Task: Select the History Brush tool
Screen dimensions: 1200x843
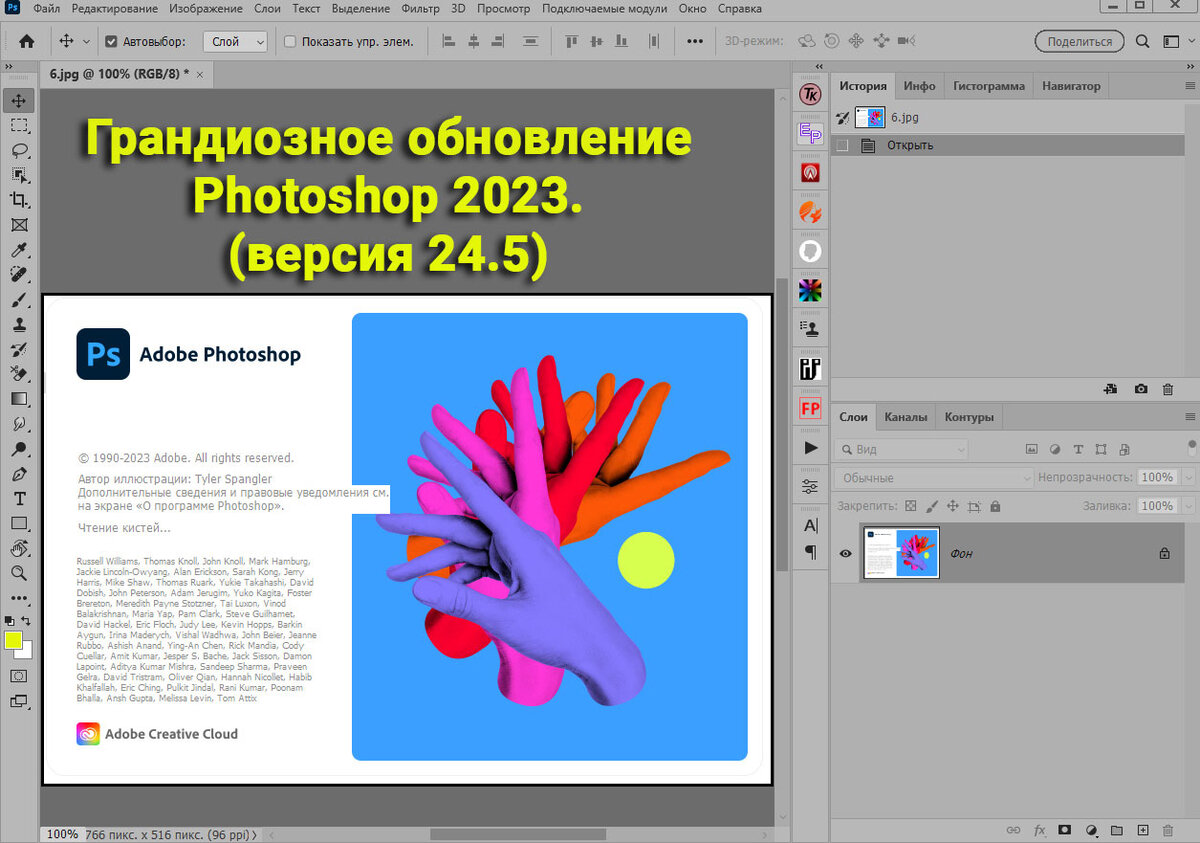Action: click(x=19, y=349)
